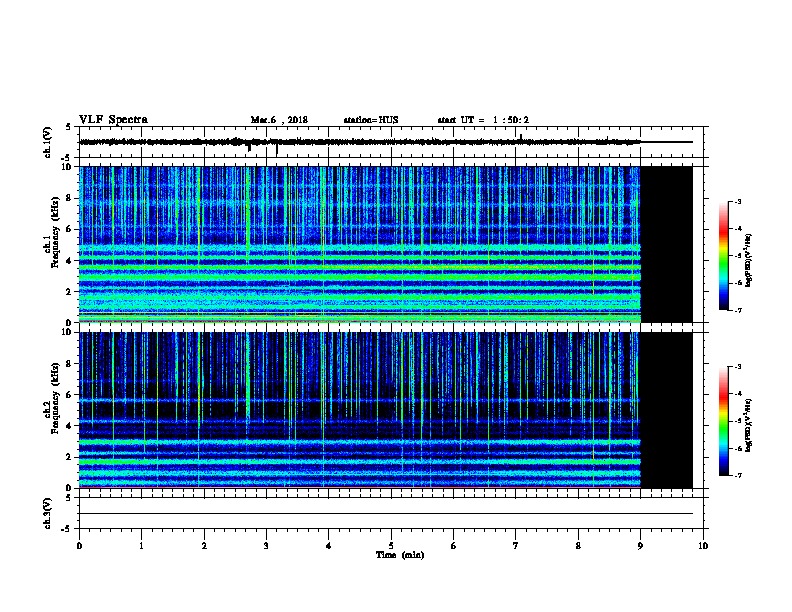Viewport: 792px width, 612px height.
Task: Click the "ch.3(V)" waveform axis label
Action: (47, 513)
